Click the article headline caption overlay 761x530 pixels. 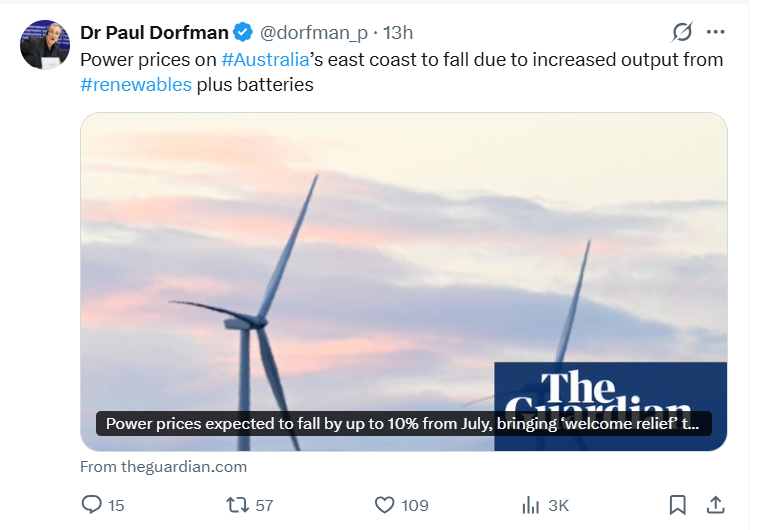tap(402, 424)
